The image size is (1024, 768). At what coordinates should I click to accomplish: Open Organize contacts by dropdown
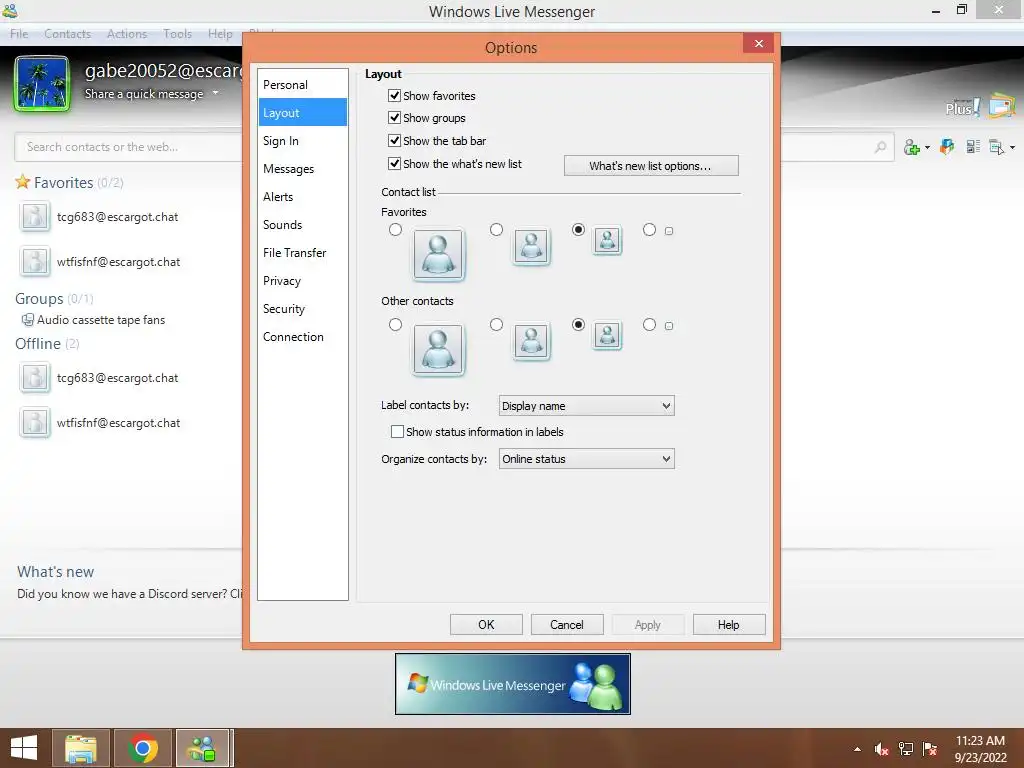[x=586, y=459]
